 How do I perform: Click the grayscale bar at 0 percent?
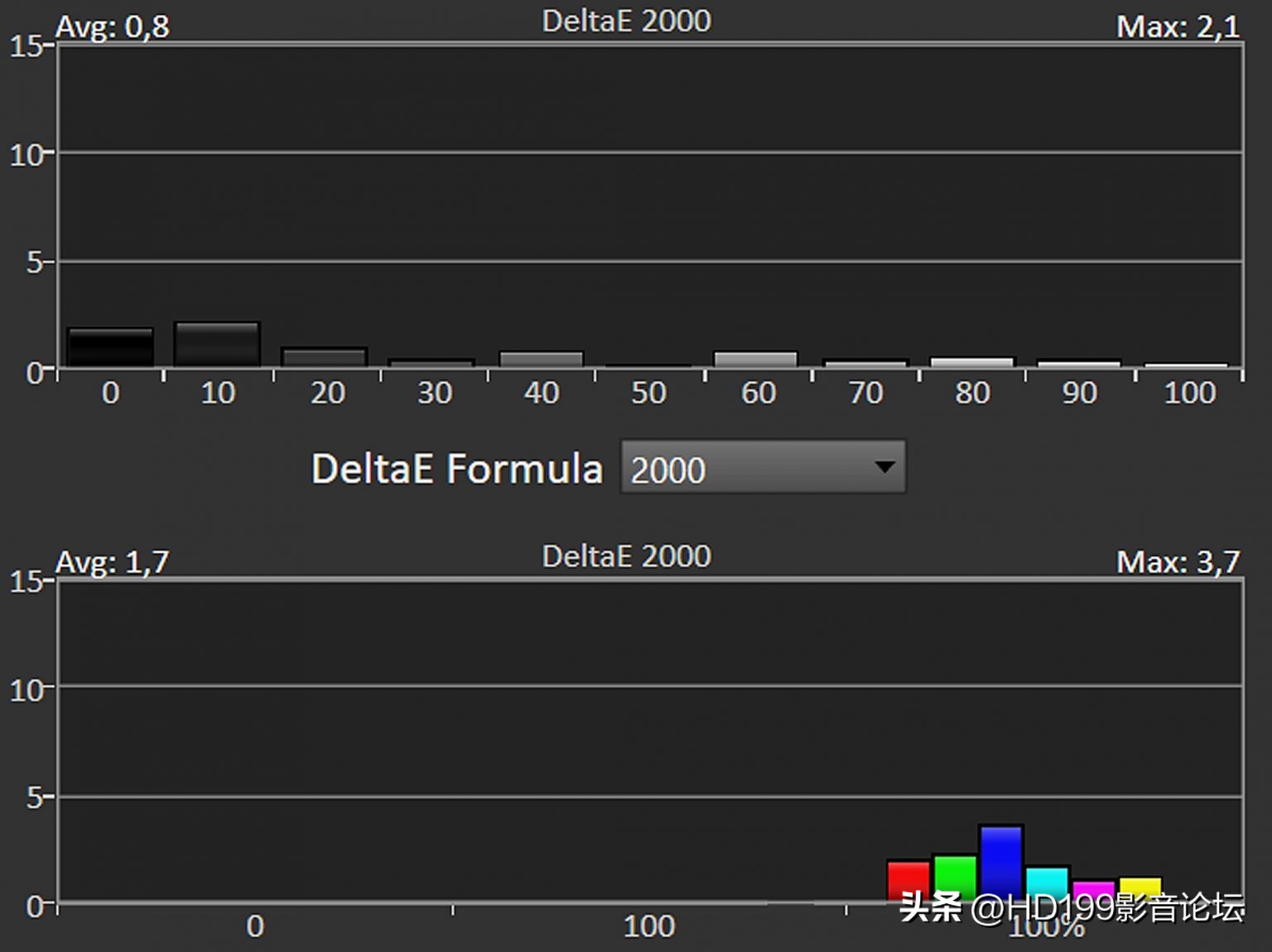click(x=110, y=347)
